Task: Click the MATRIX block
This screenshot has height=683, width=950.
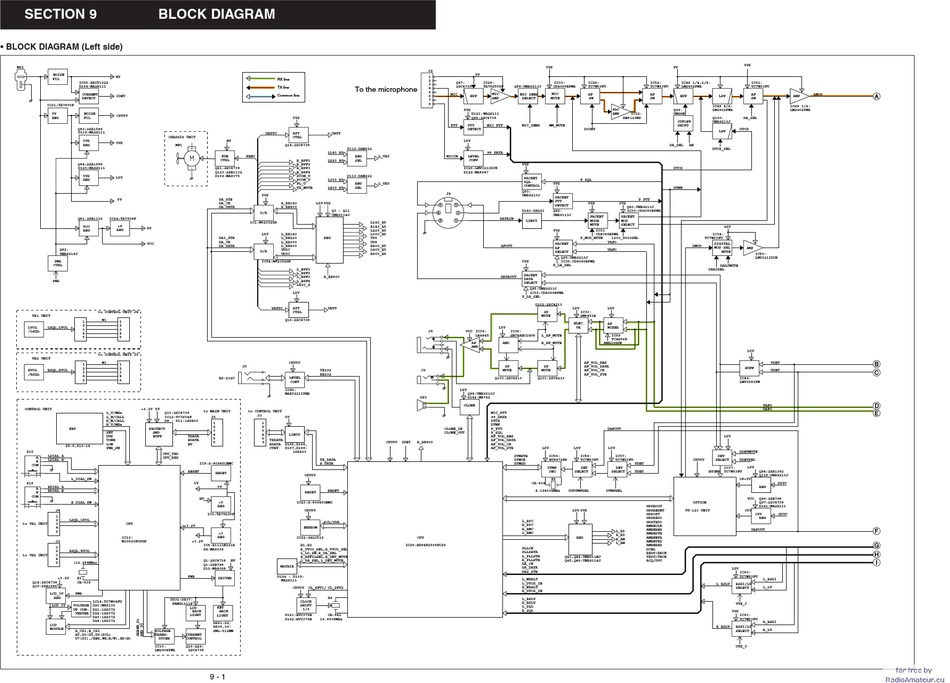Action: tap(285, 565)
